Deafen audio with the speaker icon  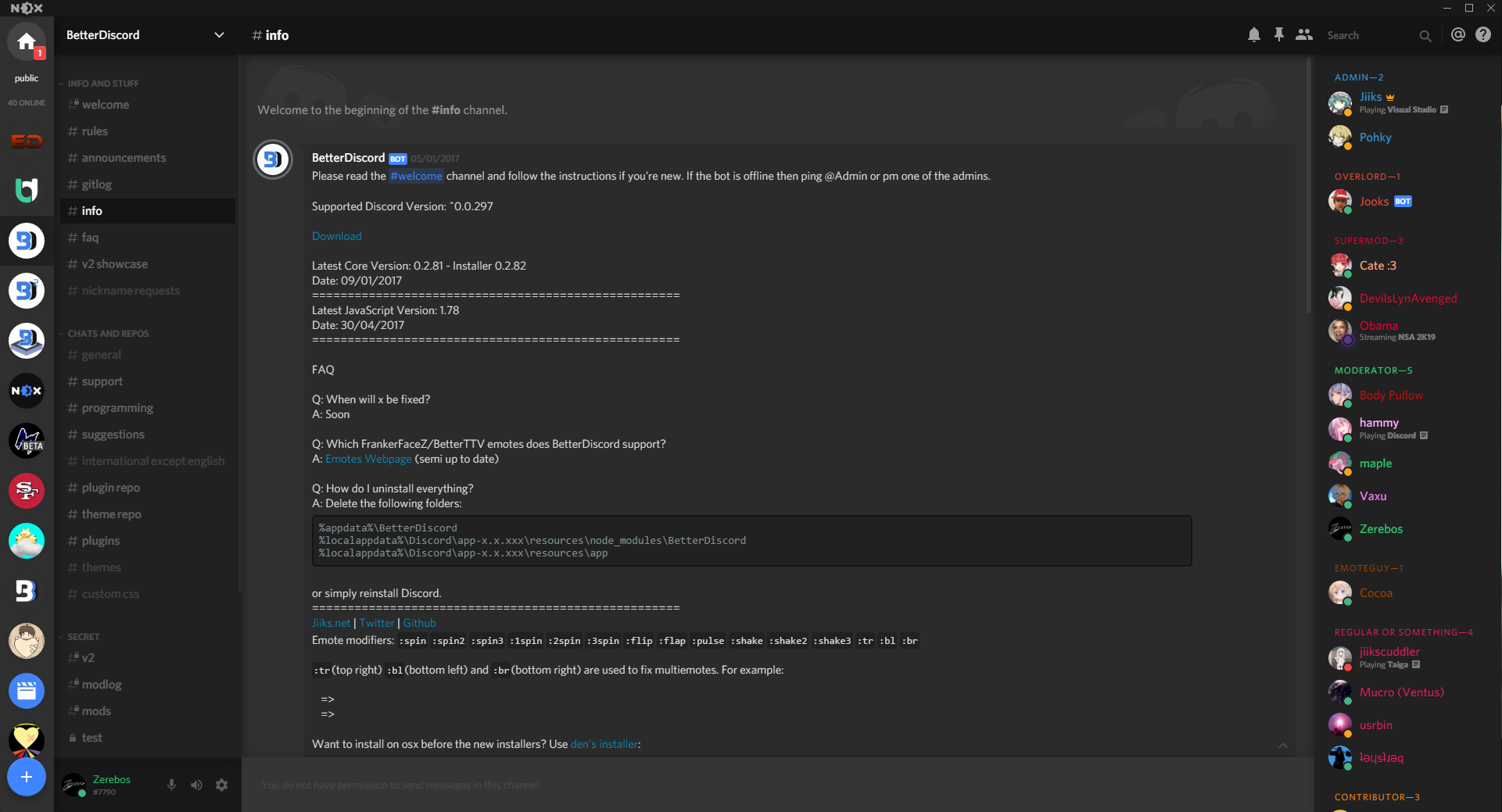coord(196,785)
